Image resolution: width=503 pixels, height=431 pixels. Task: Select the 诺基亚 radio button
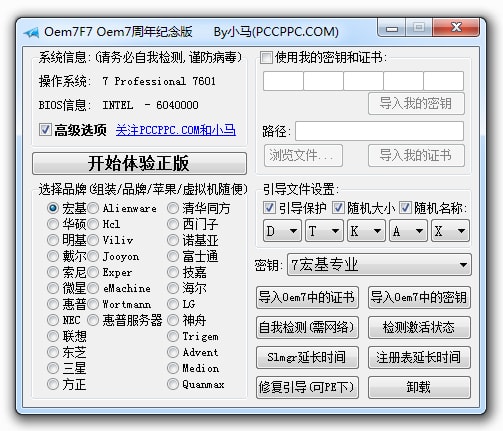[x=173, y=240]
